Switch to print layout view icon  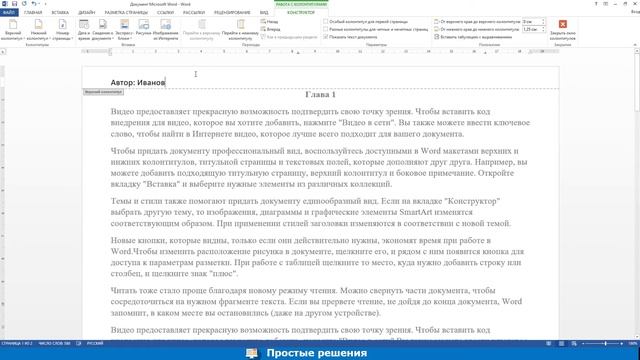(562, 344)
